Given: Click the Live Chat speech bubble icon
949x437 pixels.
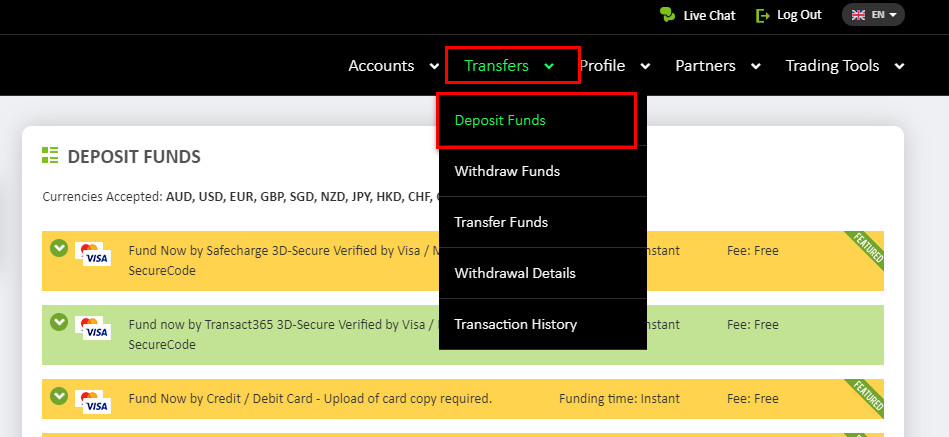Looking at the screenshot, I should tap(667, 15).
